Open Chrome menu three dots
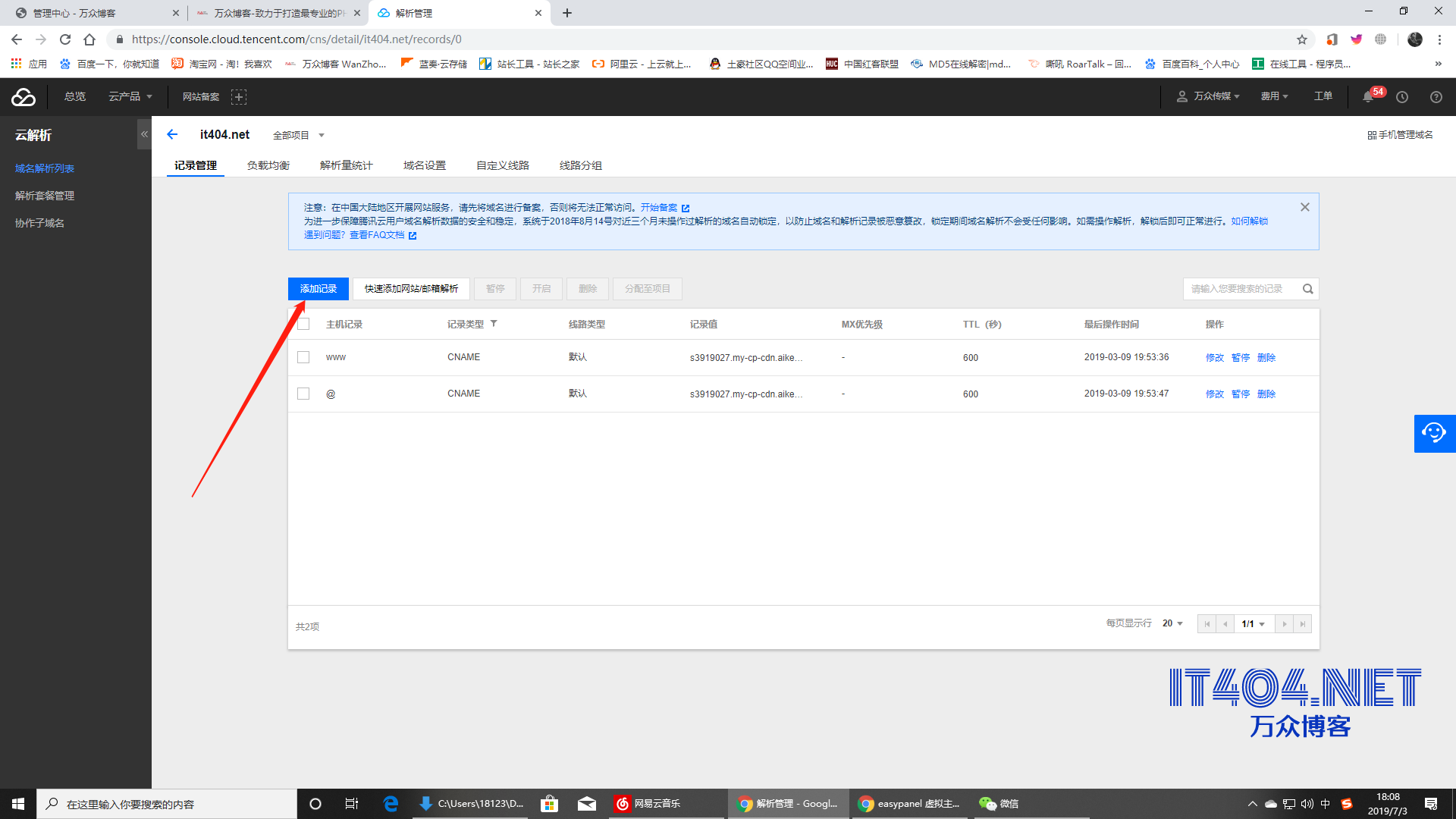 (x=1439, y=39)
